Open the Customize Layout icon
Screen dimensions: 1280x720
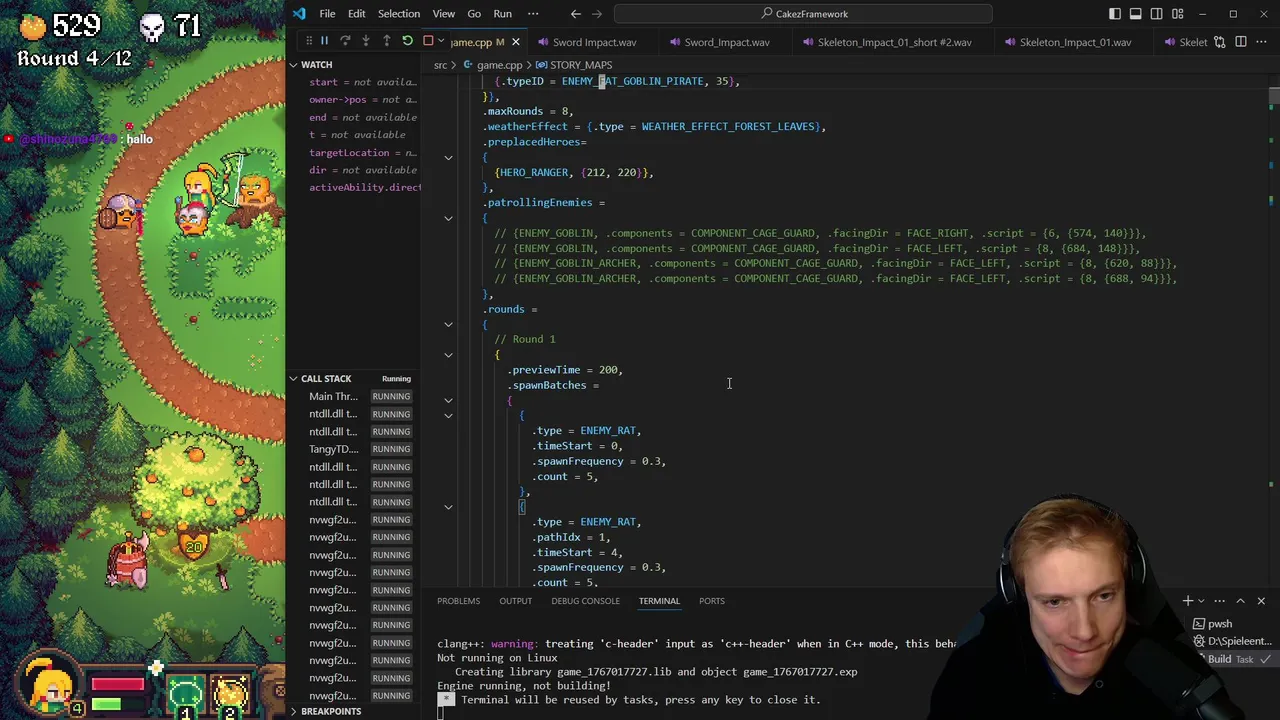(x=1178, y=14)
